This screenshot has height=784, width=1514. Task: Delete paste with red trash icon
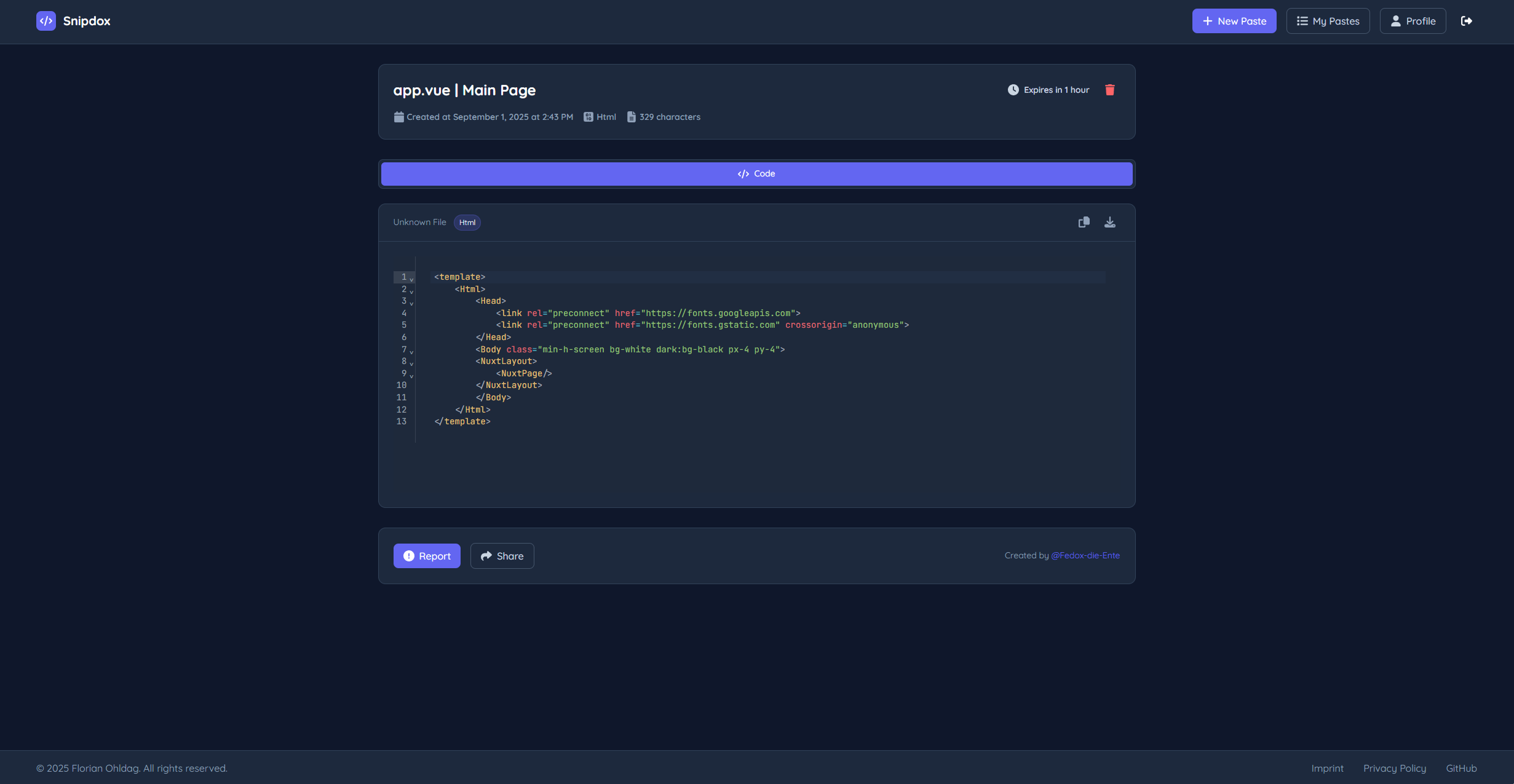click(1110, 90)
